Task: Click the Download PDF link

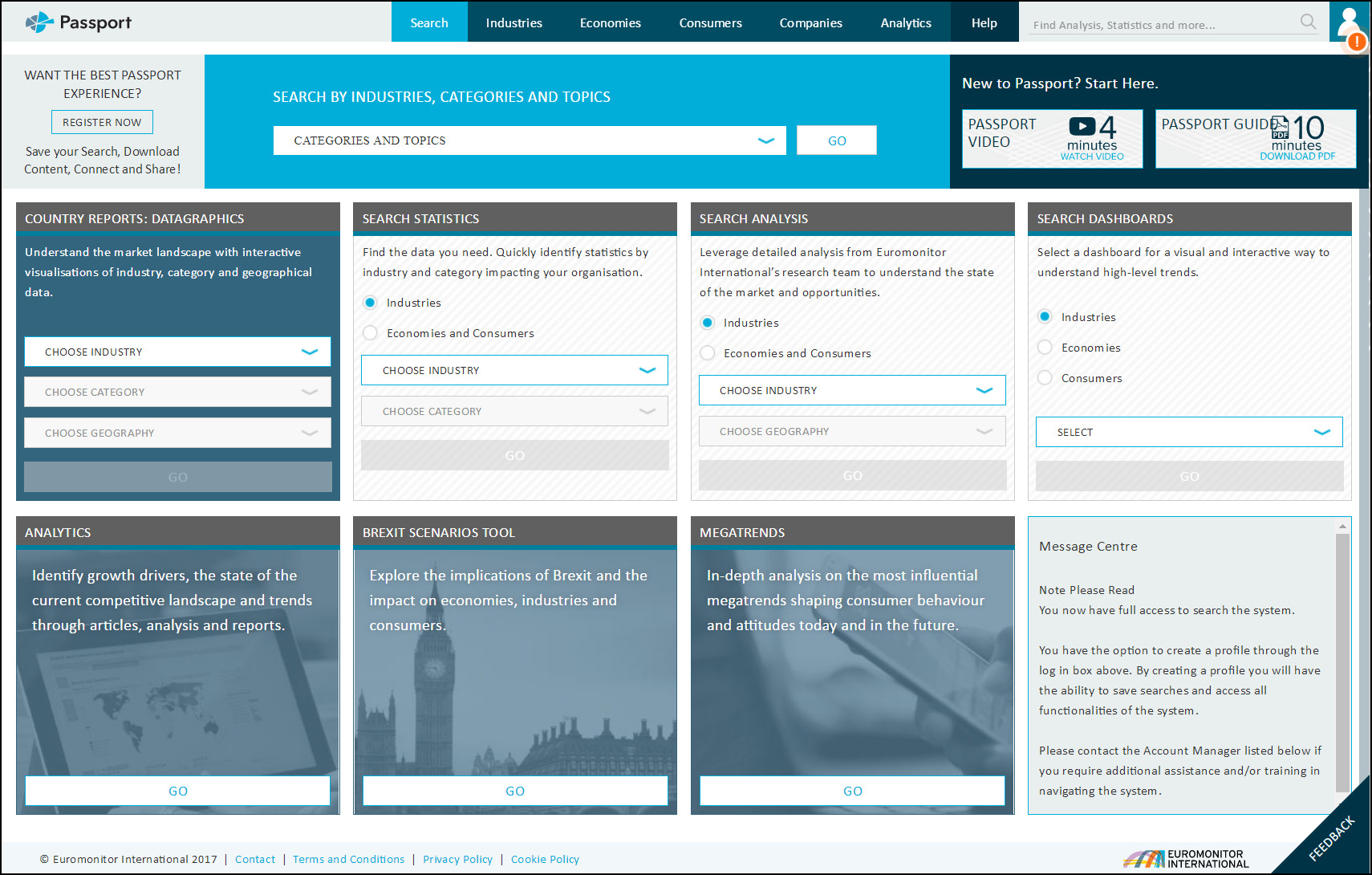Action: [x=1297, y=157]
